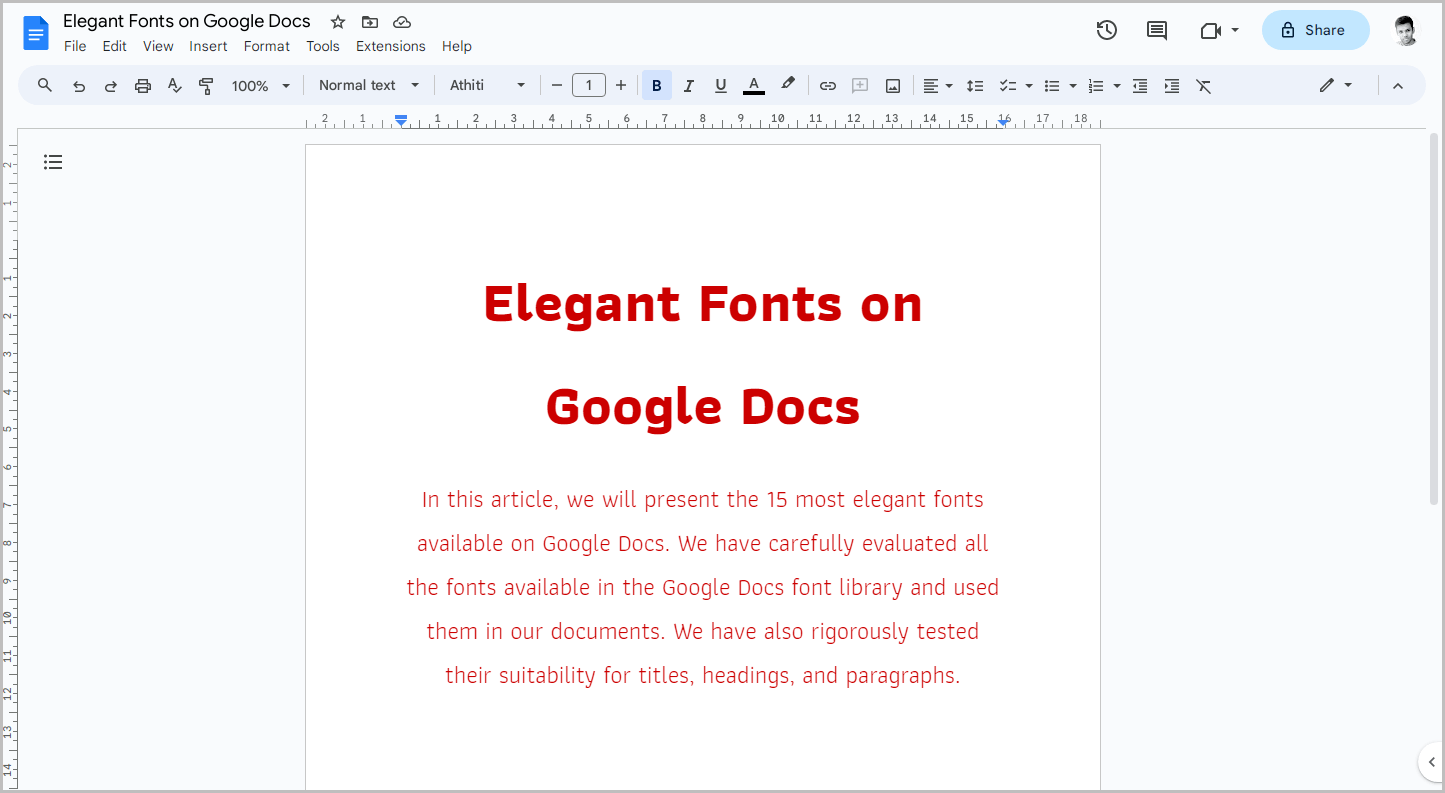This screenshot has width=1445, height=793.
Task: Open the font family dropdown
Action: (x=487, y=85)
